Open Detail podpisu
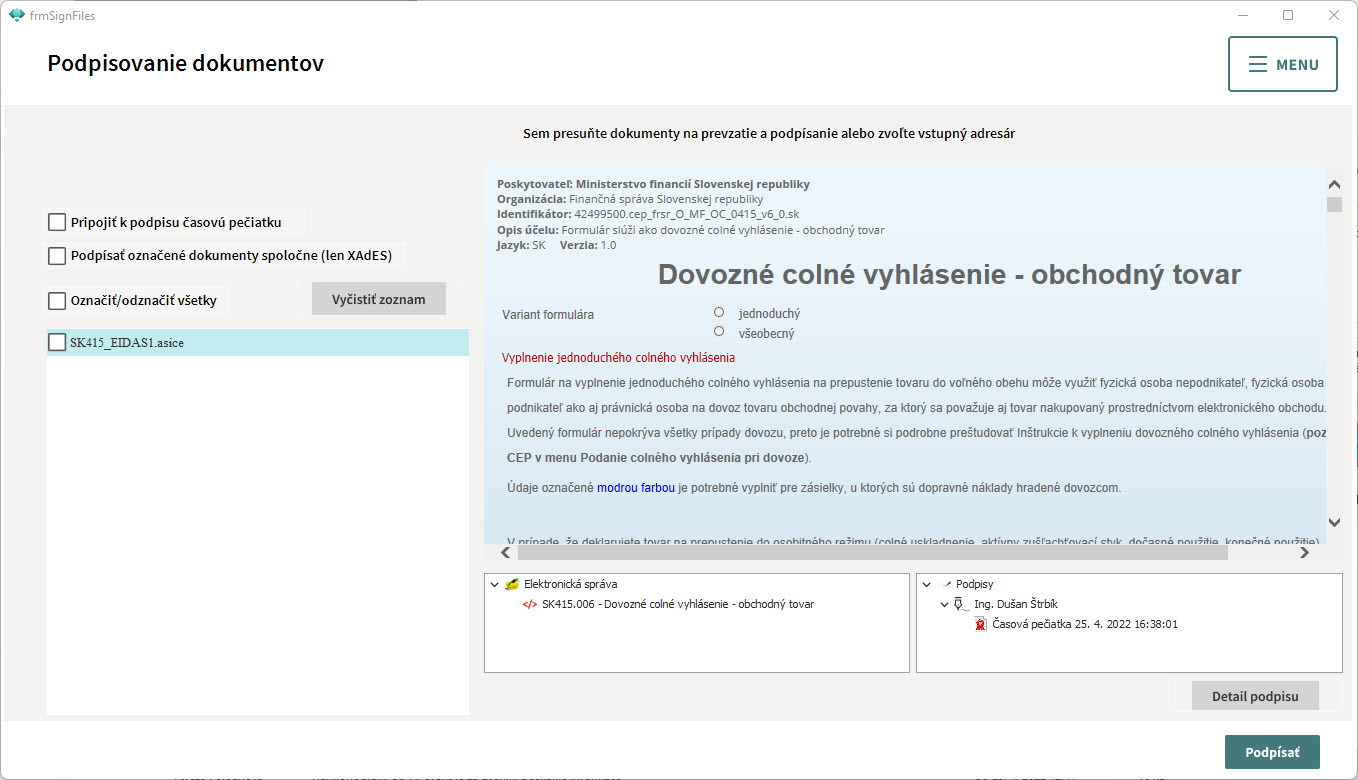Viewport: 1358px width, 780px height. (x=1254, y=696)
